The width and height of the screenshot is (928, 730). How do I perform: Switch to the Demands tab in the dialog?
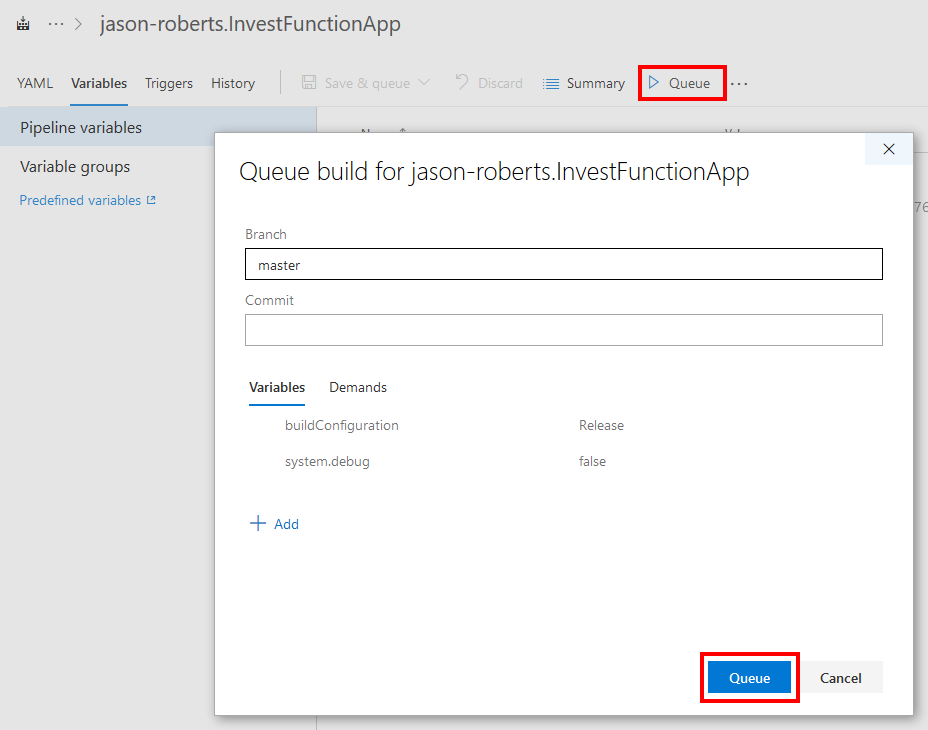[x=357, y=387]
